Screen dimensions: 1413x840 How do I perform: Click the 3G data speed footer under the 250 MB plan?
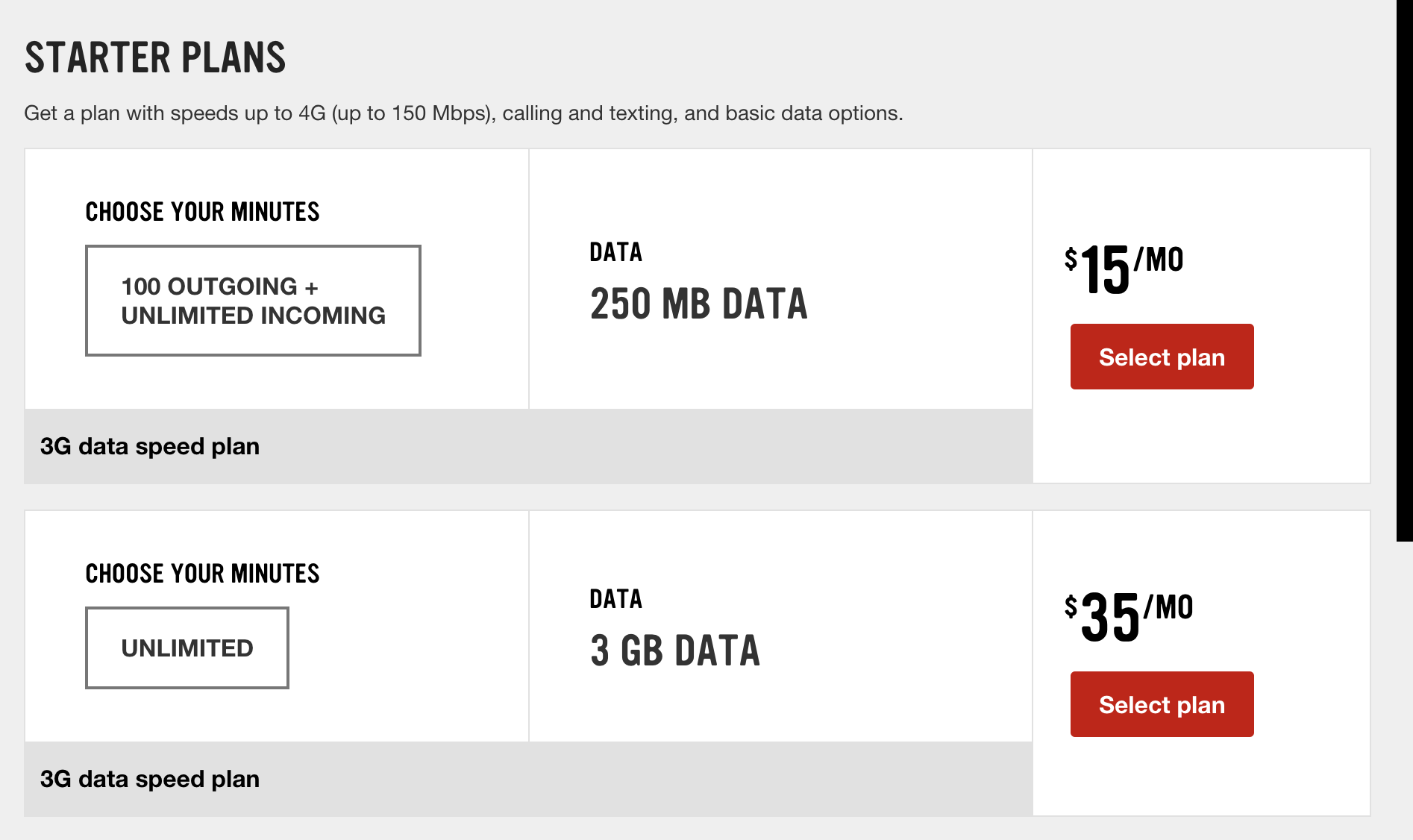pyautogui.click(x=150, y=446)
